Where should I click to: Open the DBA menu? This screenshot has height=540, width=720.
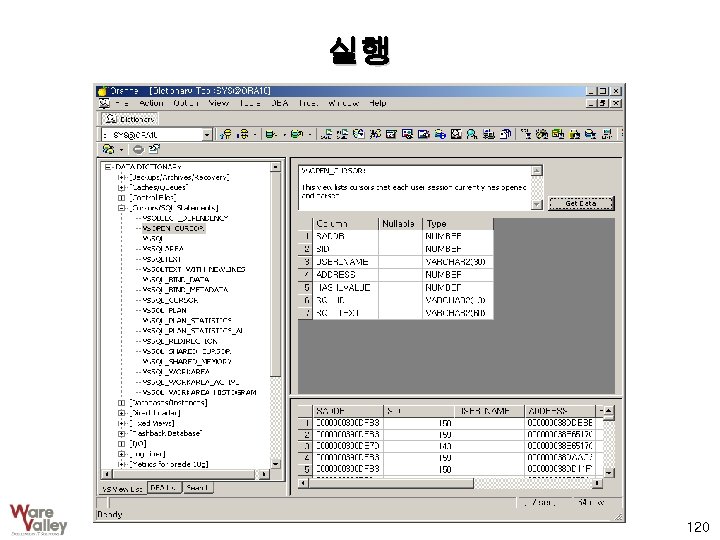tap(280, 103)
